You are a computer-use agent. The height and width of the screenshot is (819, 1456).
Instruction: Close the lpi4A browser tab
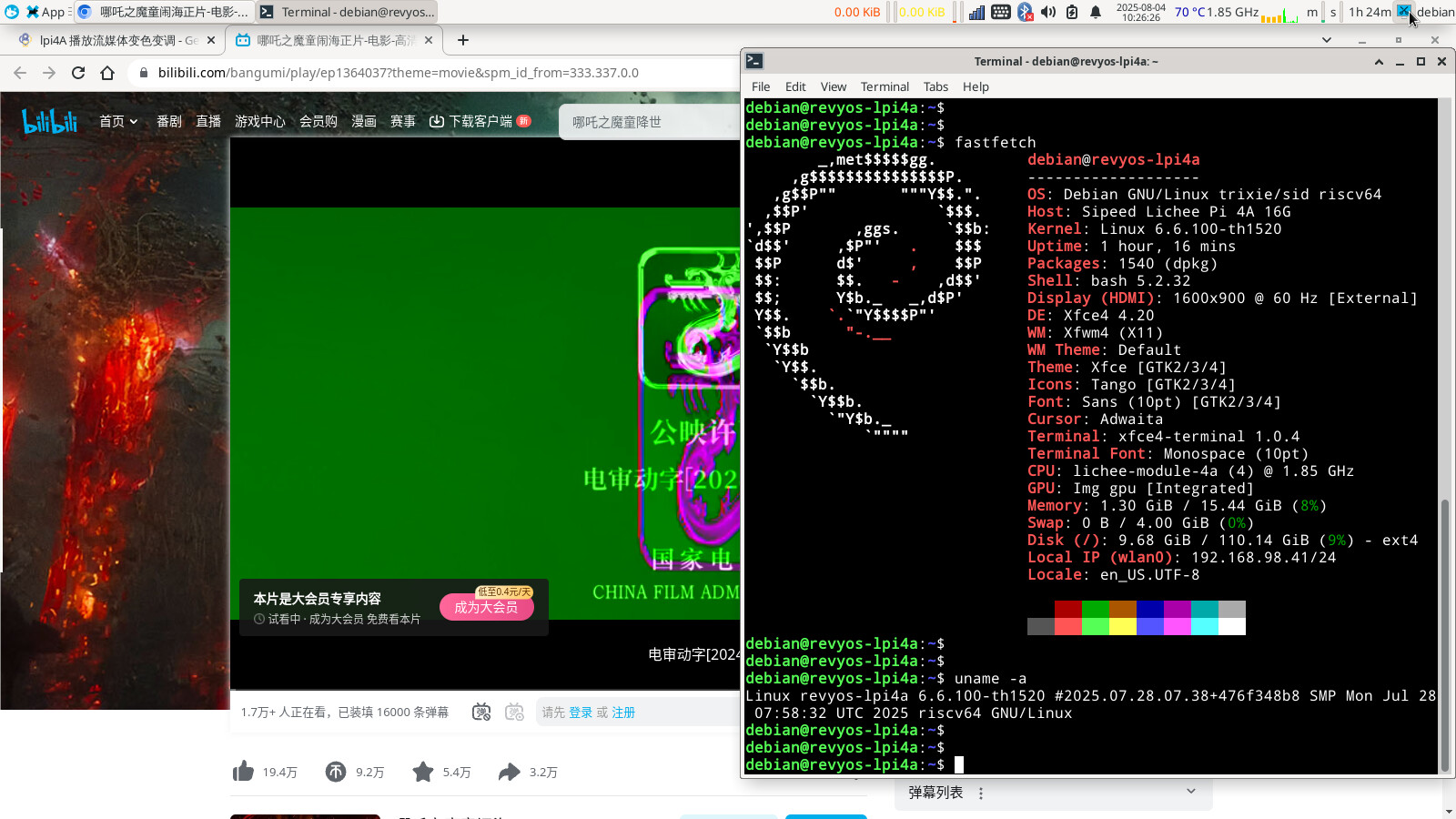(x=211, y=40)
